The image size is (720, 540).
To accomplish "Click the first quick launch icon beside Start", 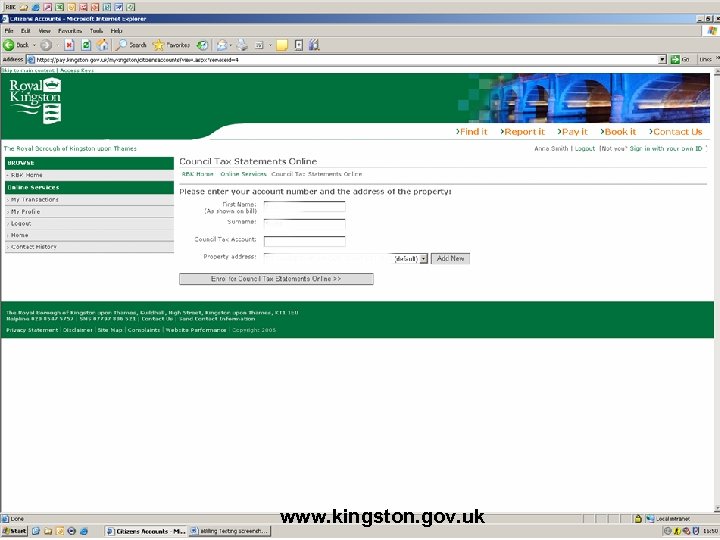I will click(x=35, y=531).
